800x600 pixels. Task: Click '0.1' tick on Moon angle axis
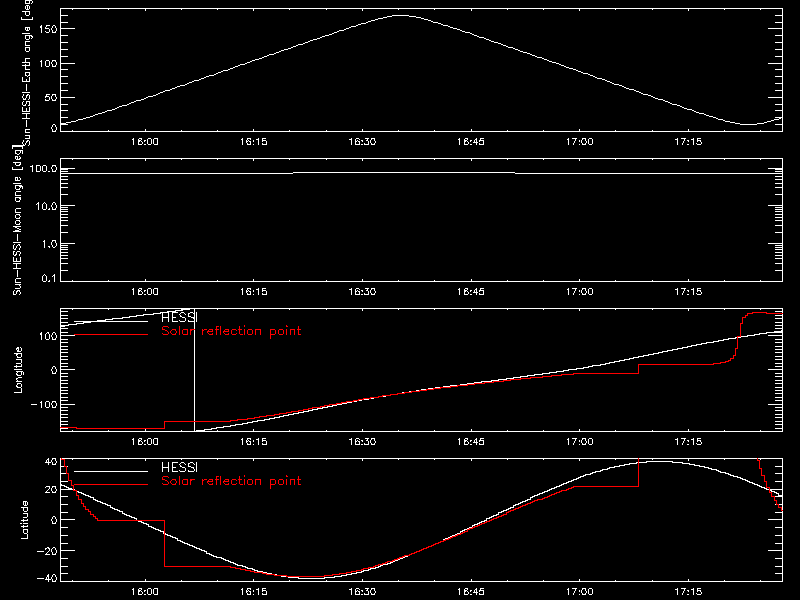tap(49, 278)
